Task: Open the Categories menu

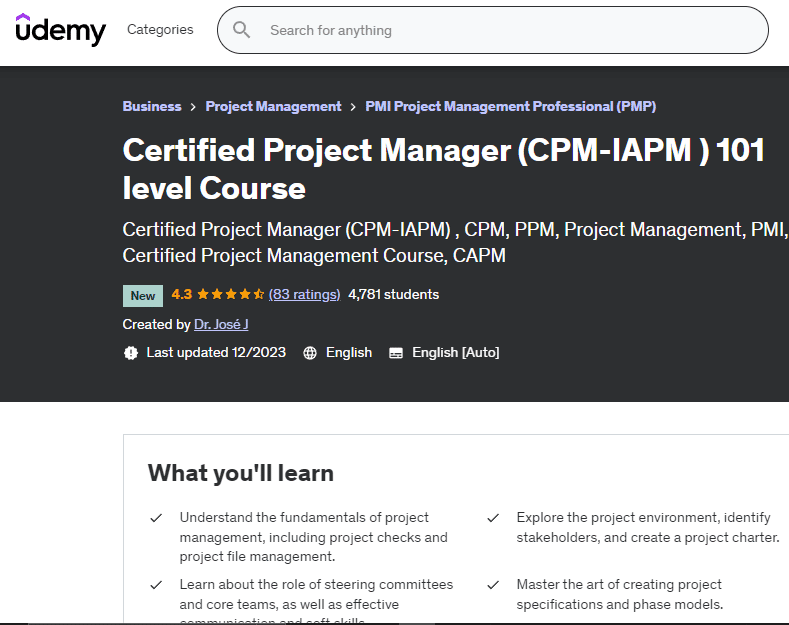Action: (160, 30)
